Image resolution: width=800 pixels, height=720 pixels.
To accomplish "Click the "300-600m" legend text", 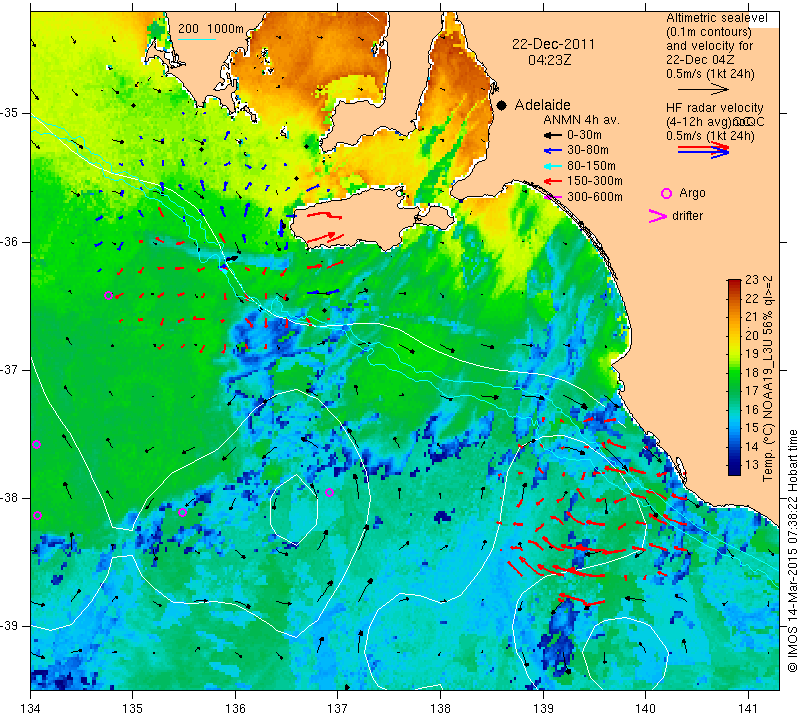I will (x=594, y=197).
